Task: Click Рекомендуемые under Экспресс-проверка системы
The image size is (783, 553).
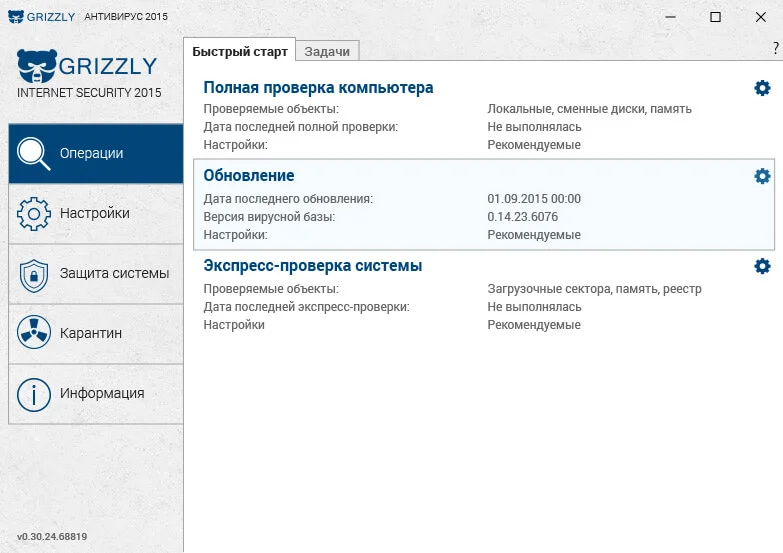Action: pyautogui.click(x=534, y=325)
